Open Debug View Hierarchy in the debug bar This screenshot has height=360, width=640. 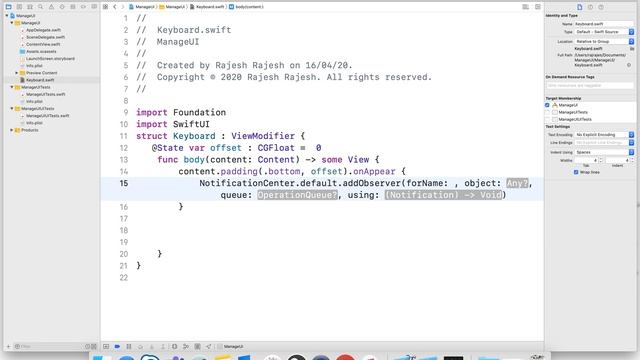[x=174, y=347]
